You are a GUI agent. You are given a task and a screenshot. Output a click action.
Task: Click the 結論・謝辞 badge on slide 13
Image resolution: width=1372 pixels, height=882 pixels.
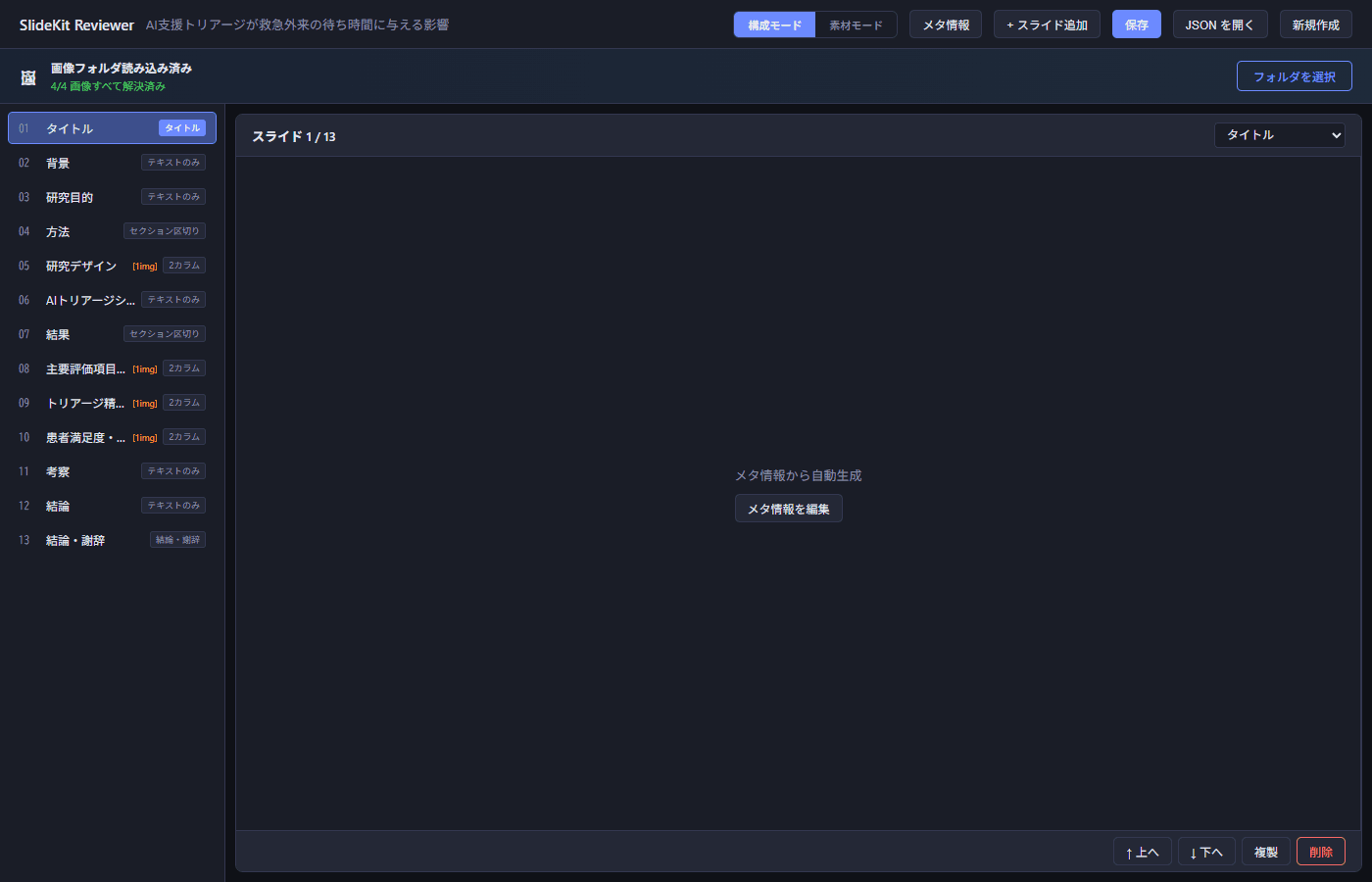[177, 539]
